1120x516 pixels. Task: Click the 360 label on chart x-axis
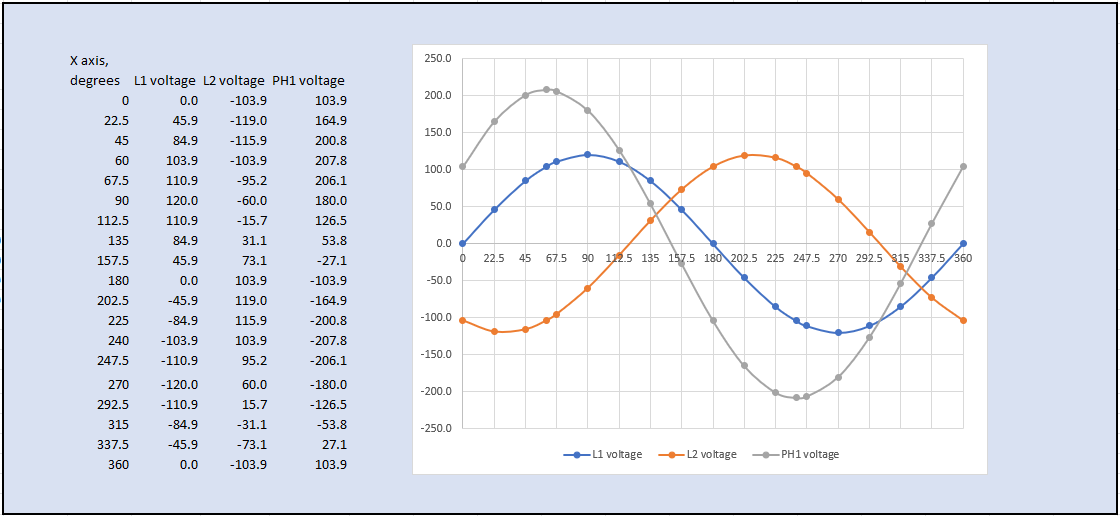pos(963,258)
